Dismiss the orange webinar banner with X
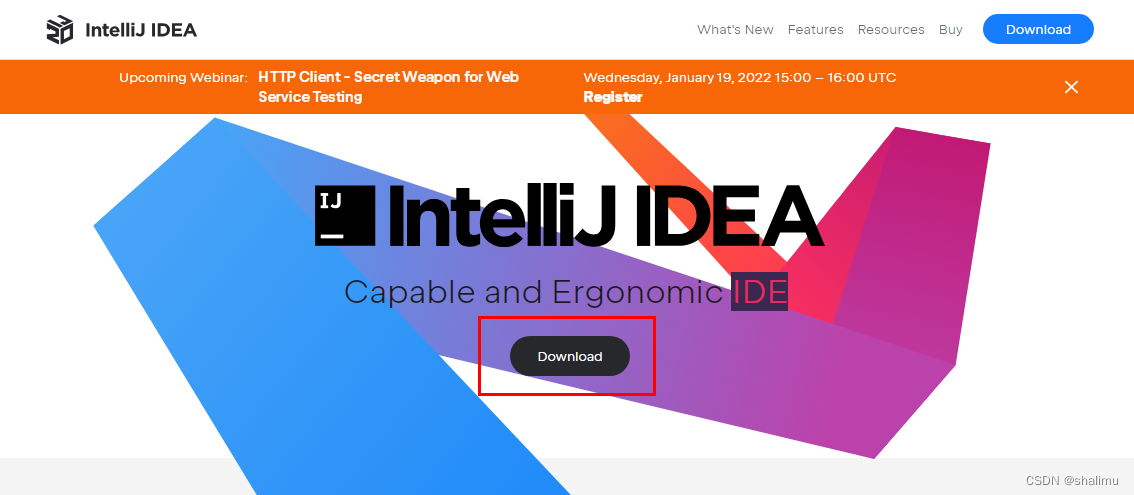 coord(1071,87)
